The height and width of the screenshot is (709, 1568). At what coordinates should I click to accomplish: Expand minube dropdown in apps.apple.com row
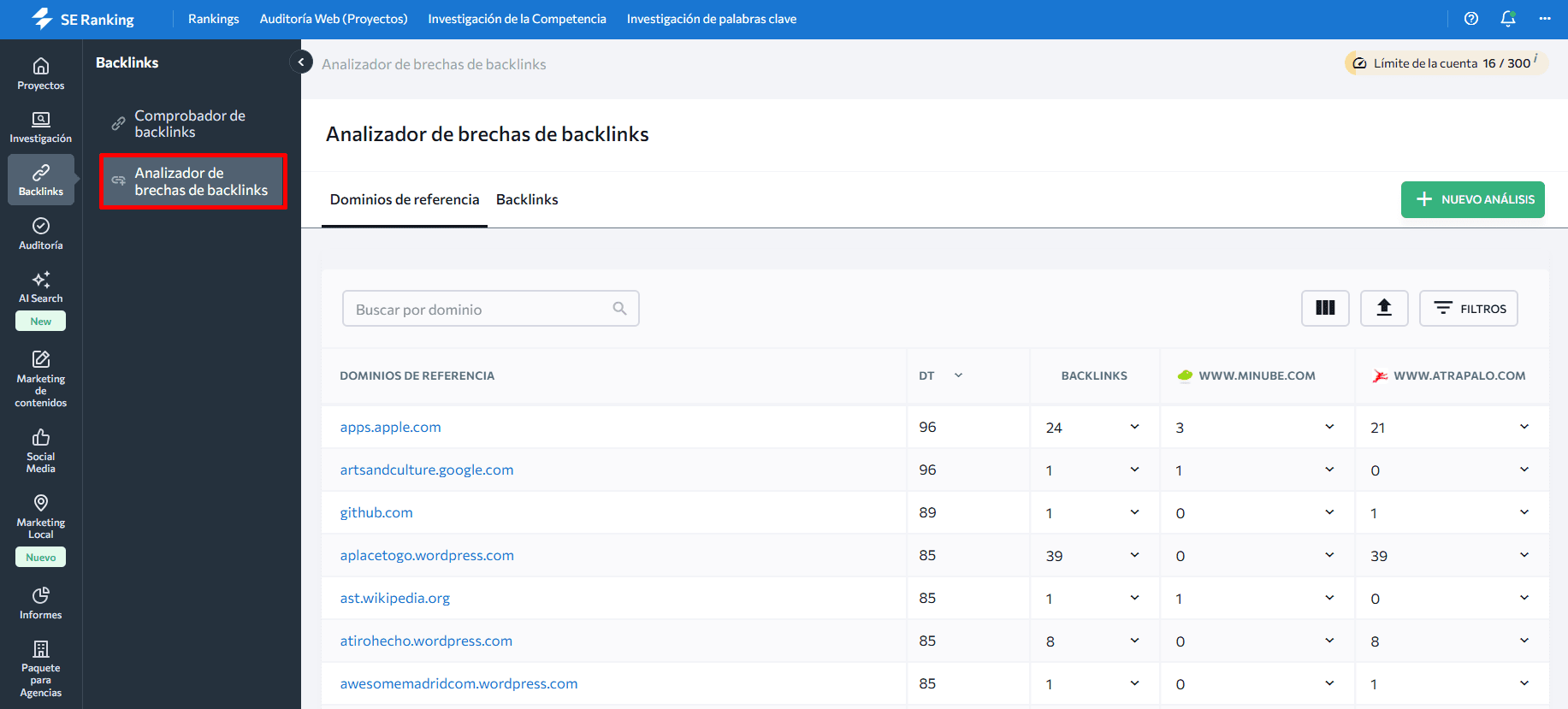pos(1329,427)
